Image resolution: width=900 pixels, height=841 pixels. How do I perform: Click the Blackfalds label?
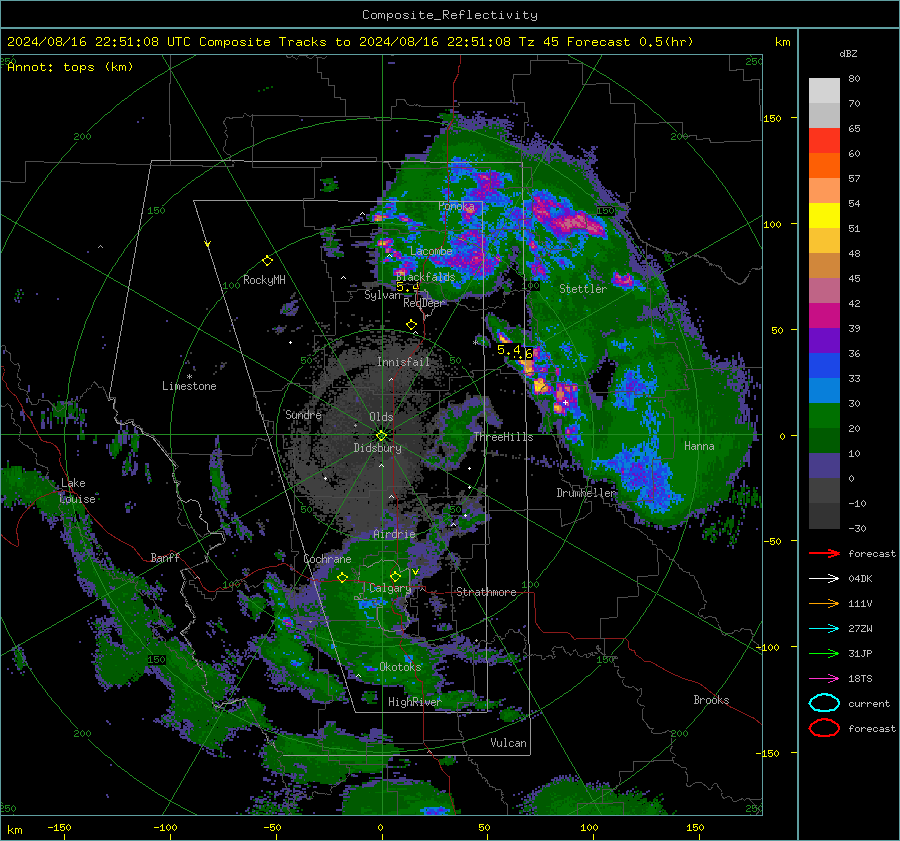click(425, 277)
